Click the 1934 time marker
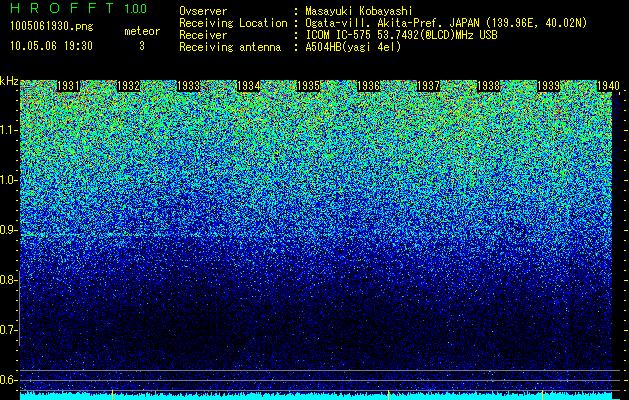The image size is (629, 400). pyautogui.click(x=248, y=86)
